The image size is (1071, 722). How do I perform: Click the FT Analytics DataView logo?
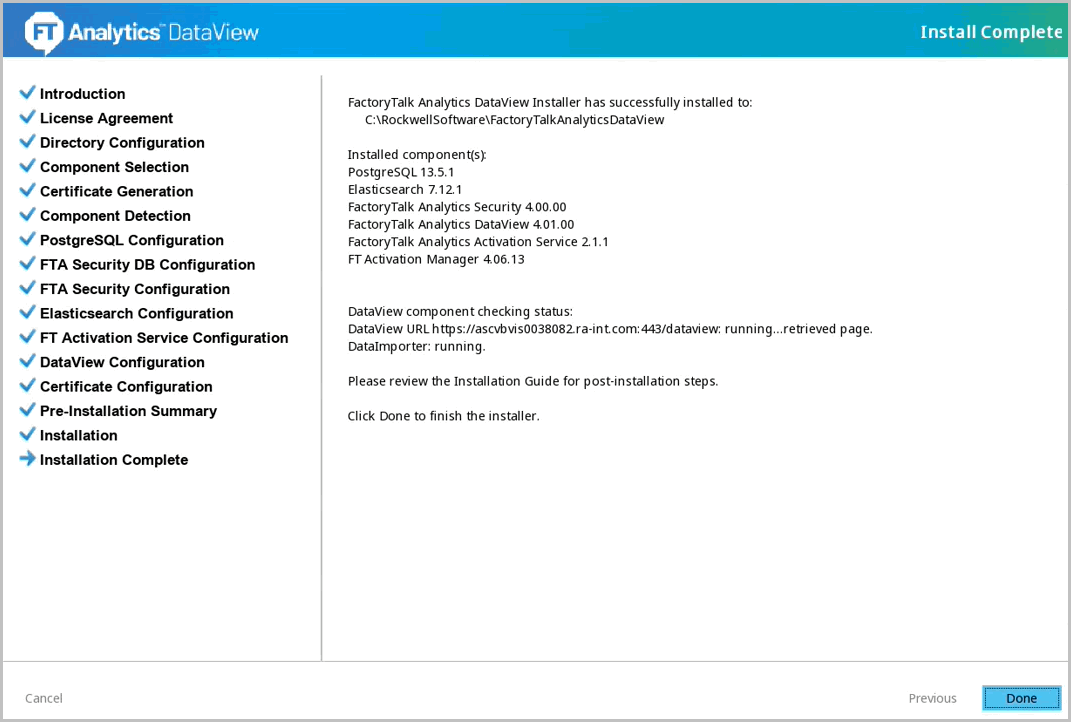pos(142,32)
